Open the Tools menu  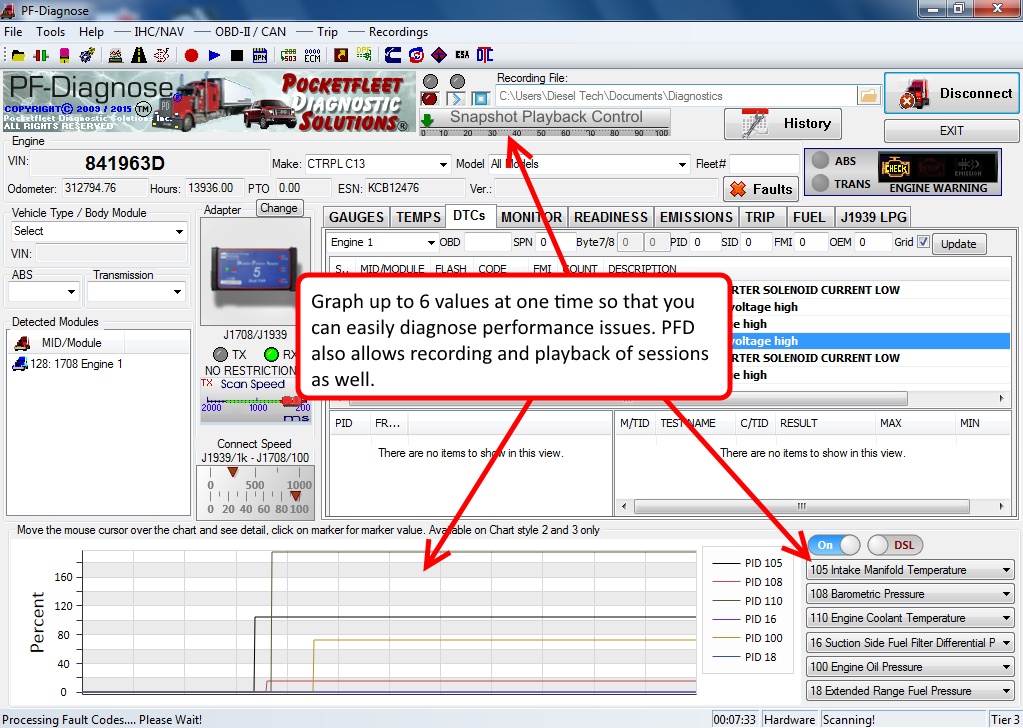point(50,31)
